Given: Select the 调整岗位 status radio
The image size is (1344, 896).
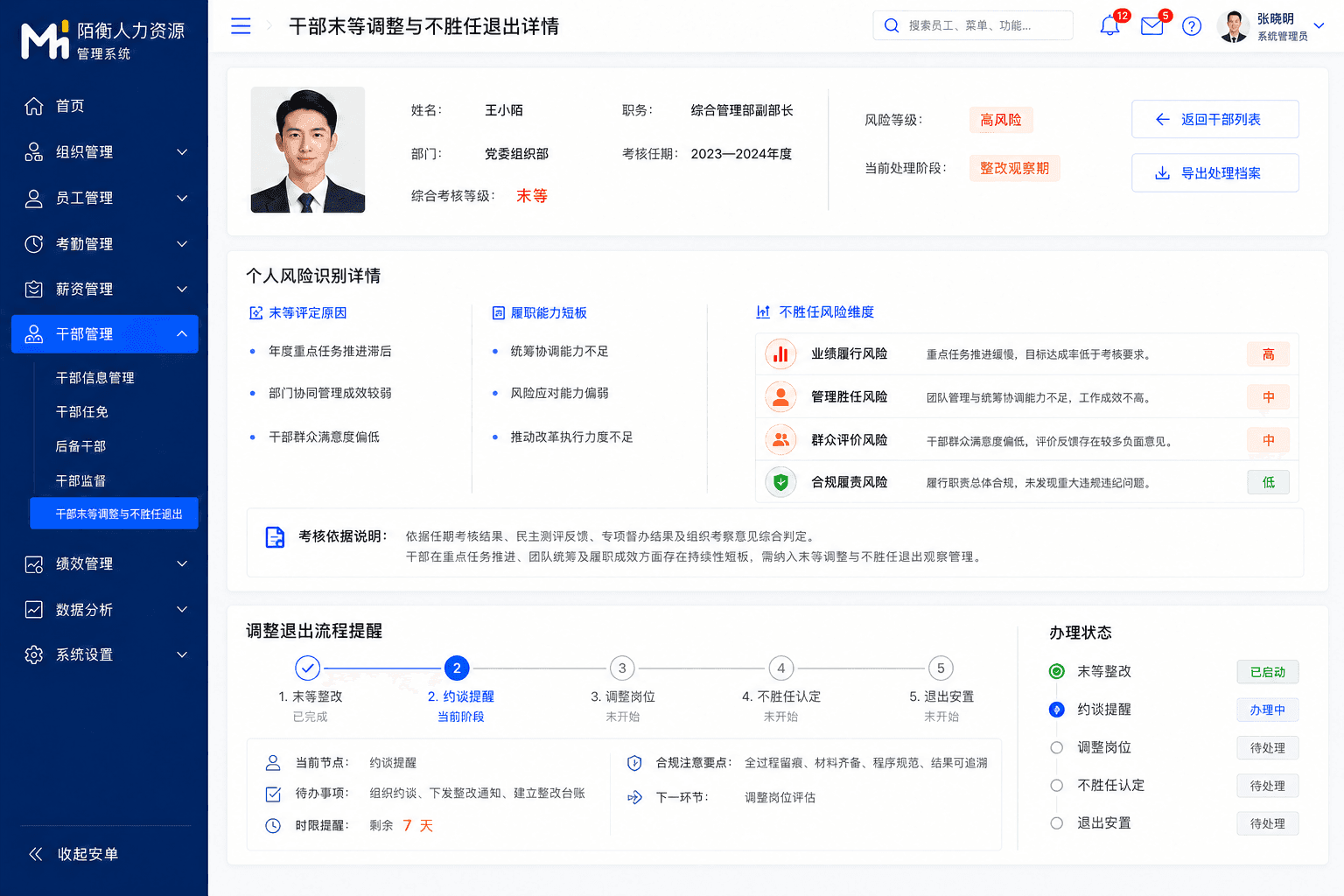Looking at the screenshot, I should pyautogui.click(x=1057, y=747).
